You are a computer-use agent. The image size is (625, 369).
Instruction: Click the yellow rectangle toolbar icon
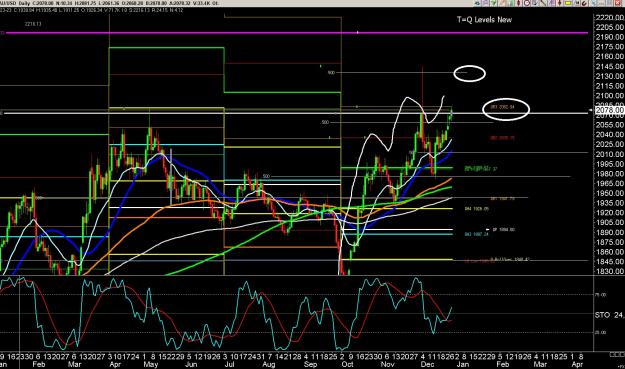point(568,3)
